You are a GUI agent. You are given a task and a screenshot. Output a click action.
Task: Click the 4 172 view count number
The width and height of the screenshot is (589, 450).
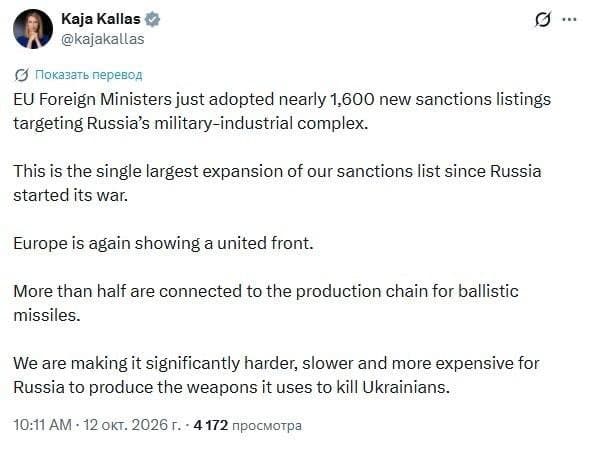(x=210, y=425)
